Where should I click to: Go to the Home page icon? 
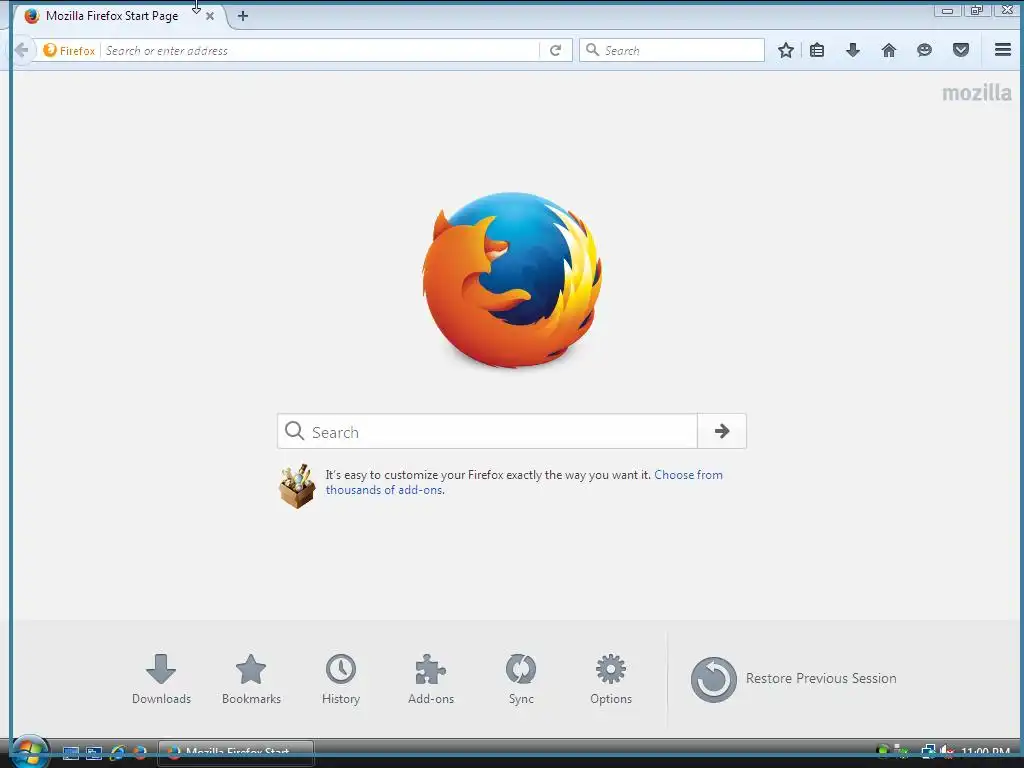point(888,50)
